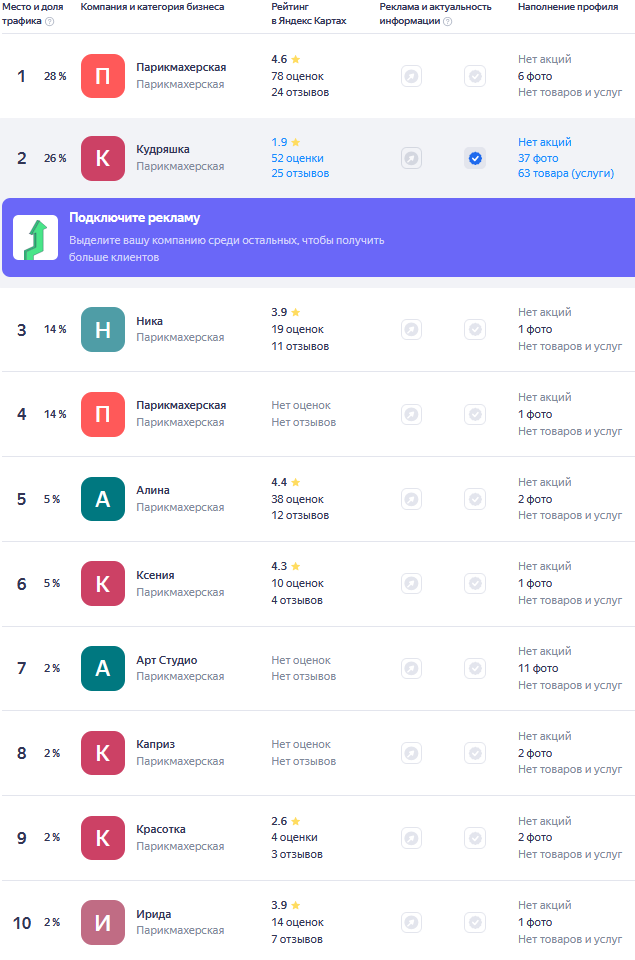Viewport: 635px width, 960px height.
Task: Click the '19 оценок' text for Ника
Action: pyautogui.click(x=298, y=329)
